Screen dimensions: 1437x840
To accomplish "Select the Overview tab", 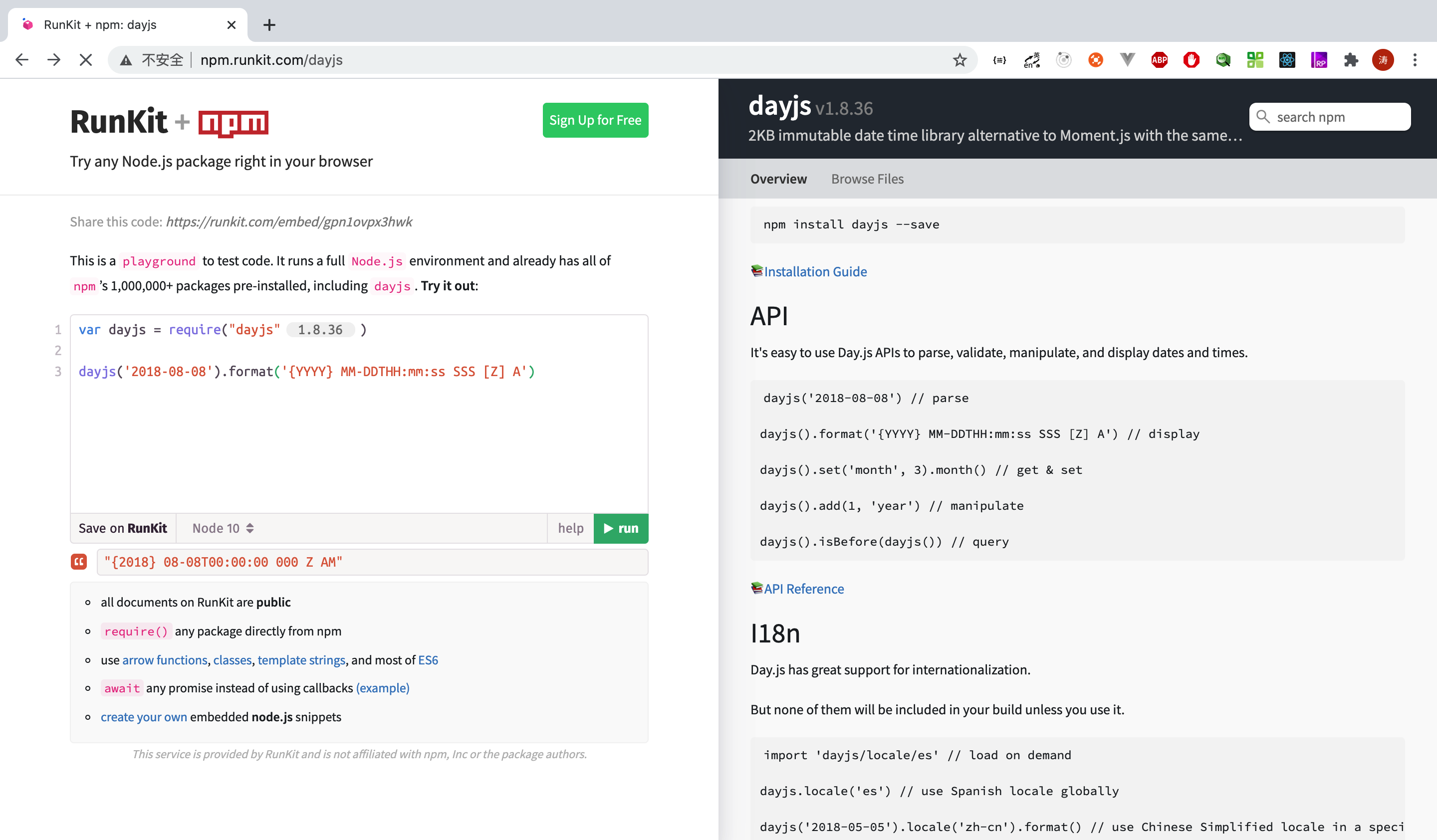I will (778, 179).
